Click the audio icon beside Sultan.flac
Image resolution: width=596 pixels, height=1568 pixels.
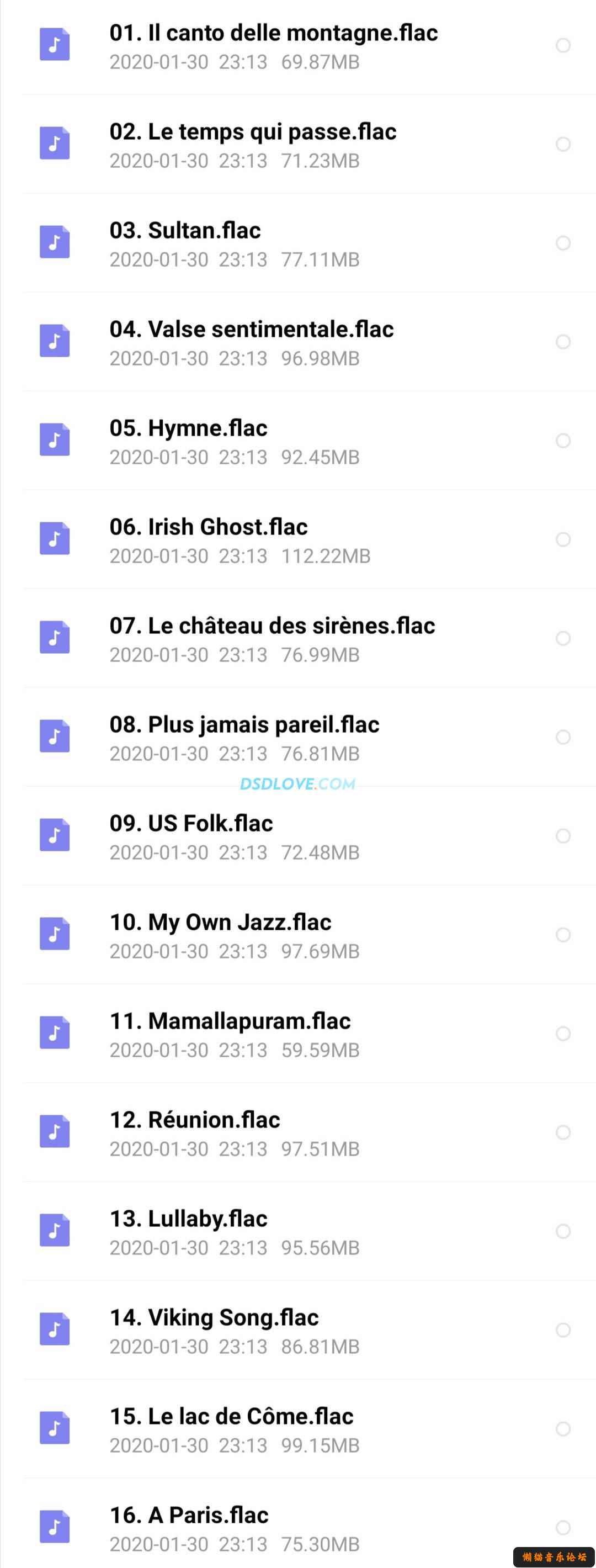55,242
